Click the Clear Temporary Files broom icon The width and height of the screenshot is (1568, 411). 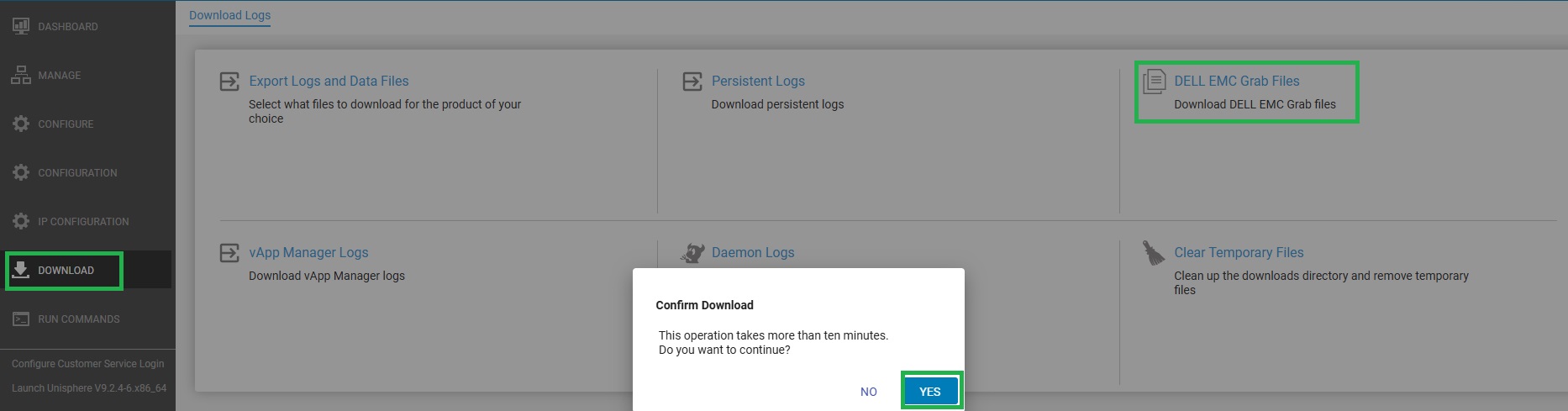click(x=1154, y=253)
